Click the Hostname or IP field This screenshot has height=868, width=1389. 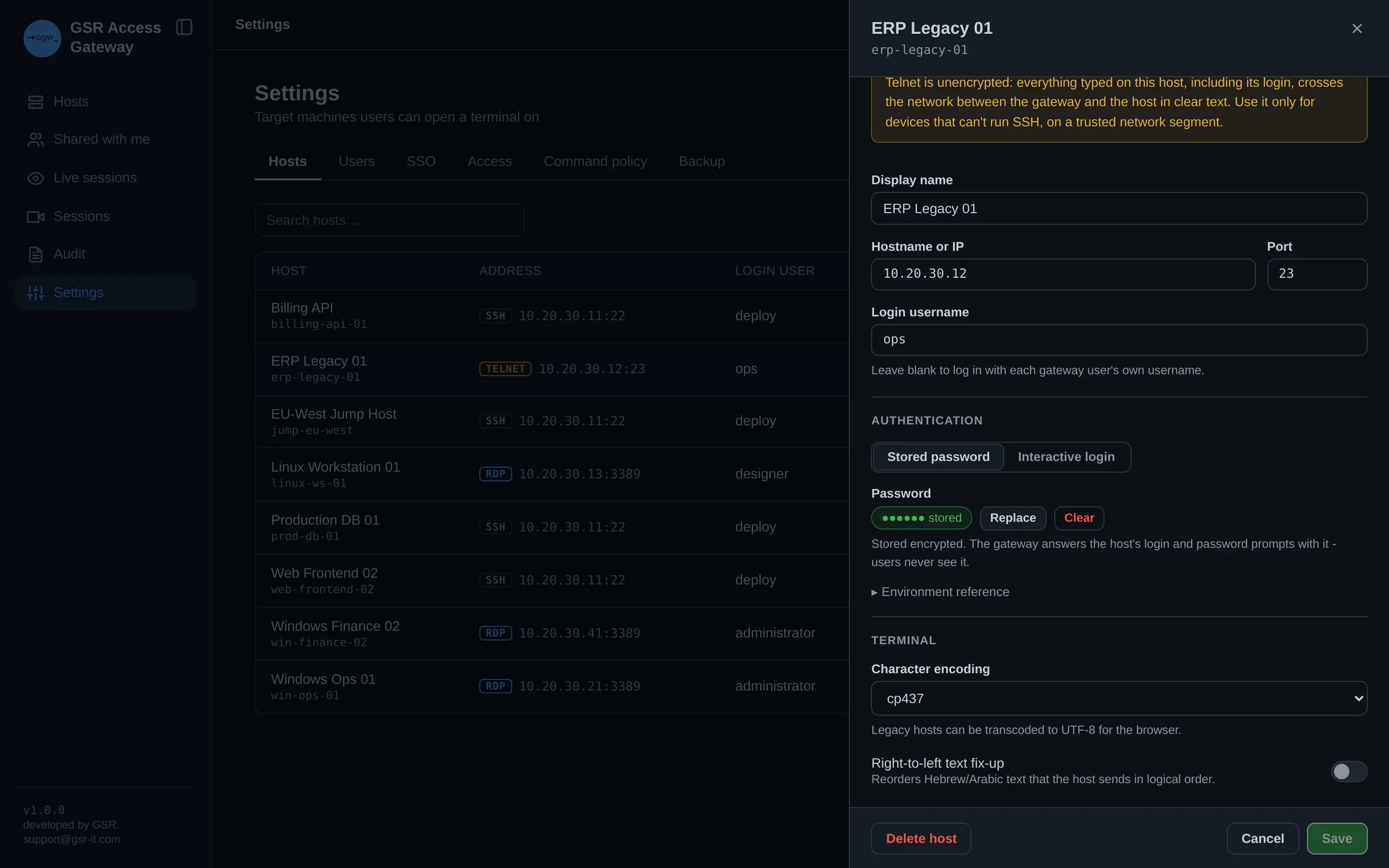(1063, 274)
